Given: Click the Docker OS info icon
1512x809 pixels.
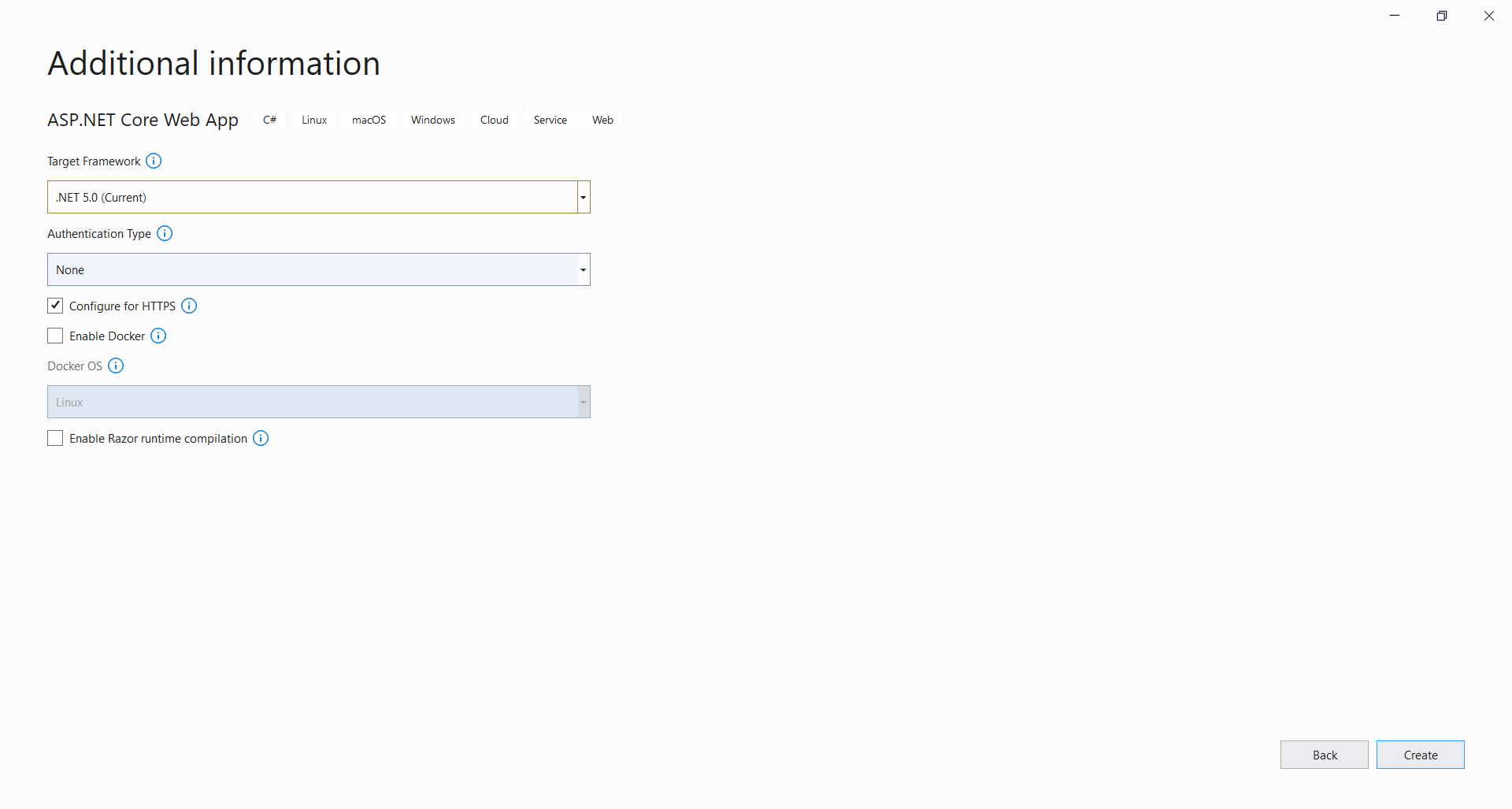Looking at the screenshot, I should (116, 366).
